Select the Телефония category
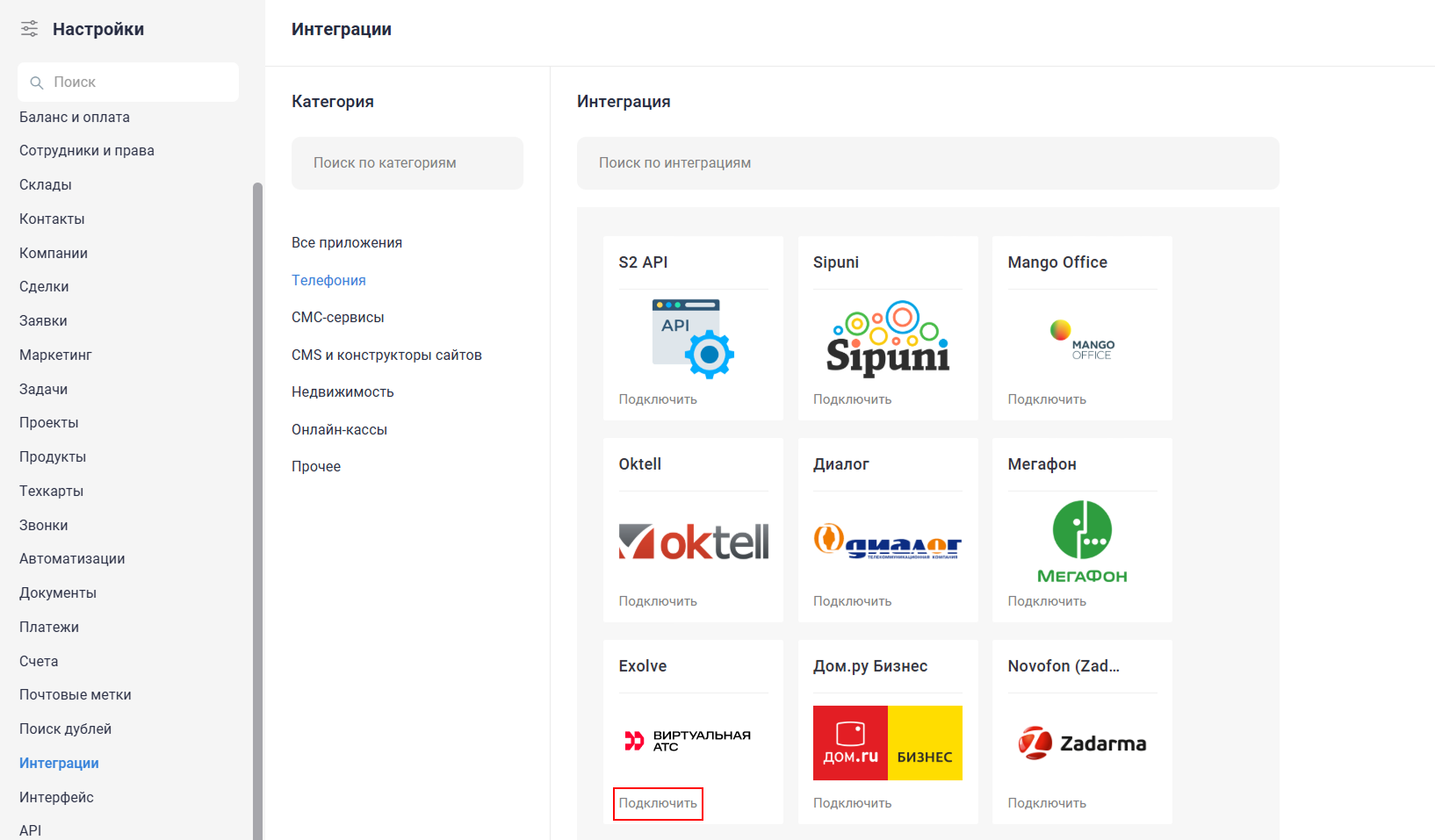The image size is (1435, 840). pyautogui.click(x=328, y=280)
